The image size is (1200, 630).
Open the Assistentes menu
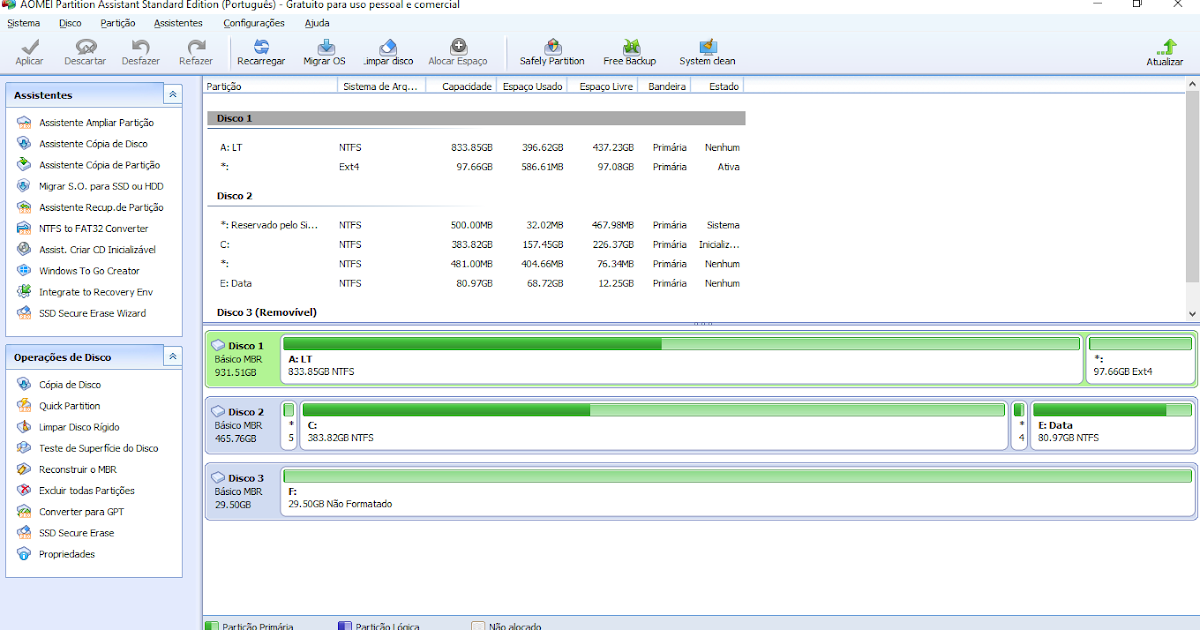point(178,23)
